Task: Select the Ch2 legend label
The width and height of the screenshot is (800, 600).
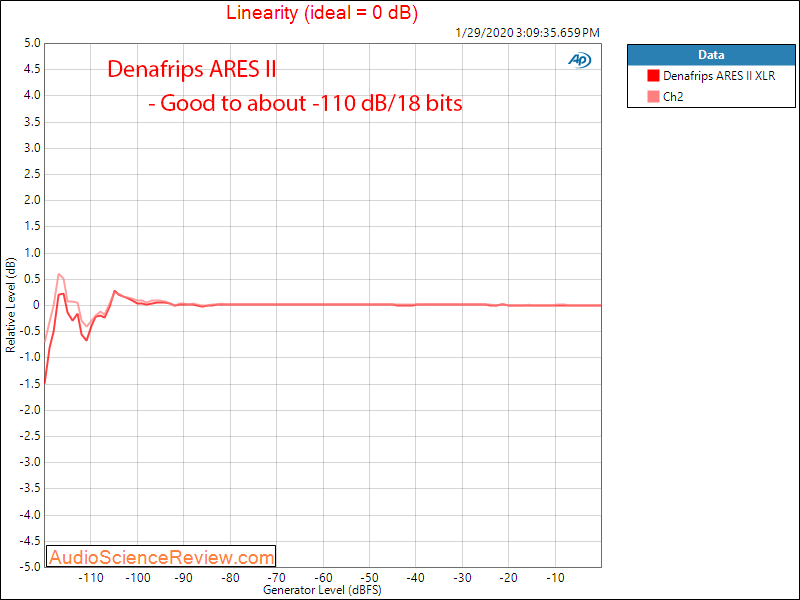Action: coord(673,97)
